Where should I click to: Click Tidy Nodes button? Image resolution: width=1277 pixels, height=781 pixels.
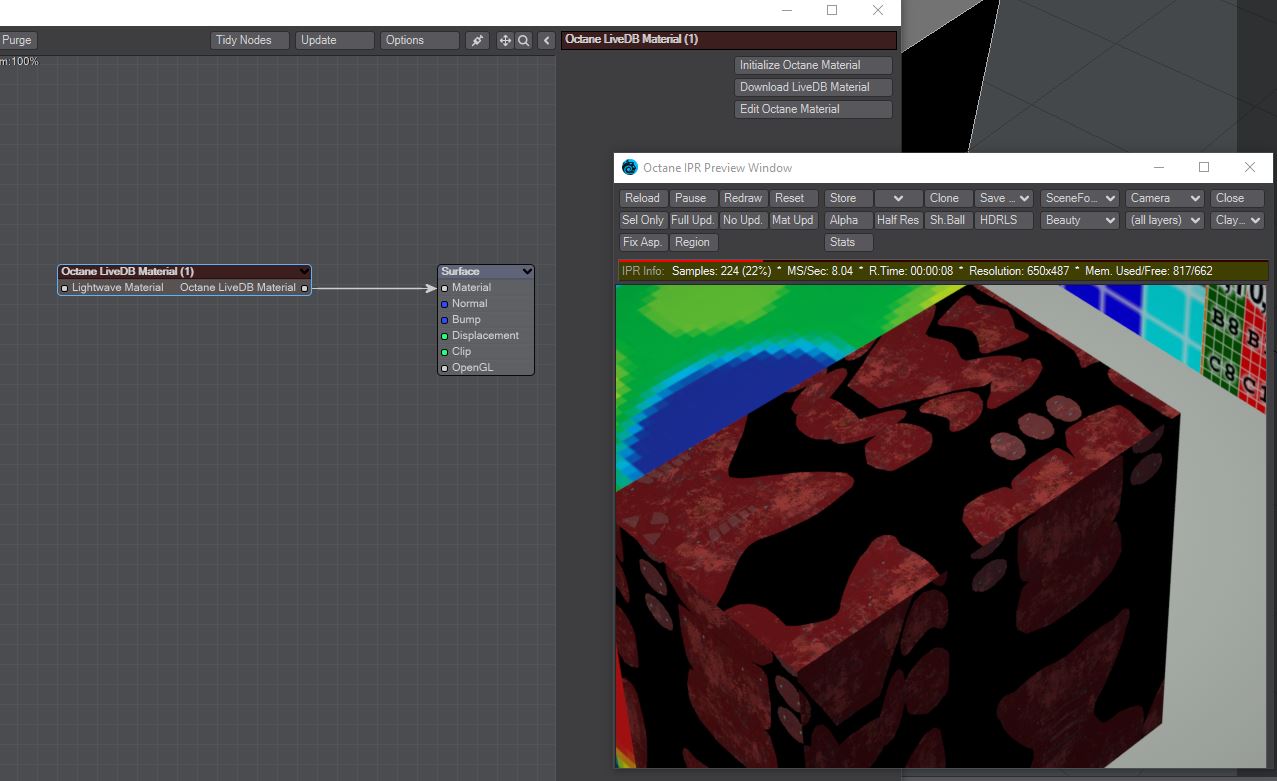[x=250, y=40]
